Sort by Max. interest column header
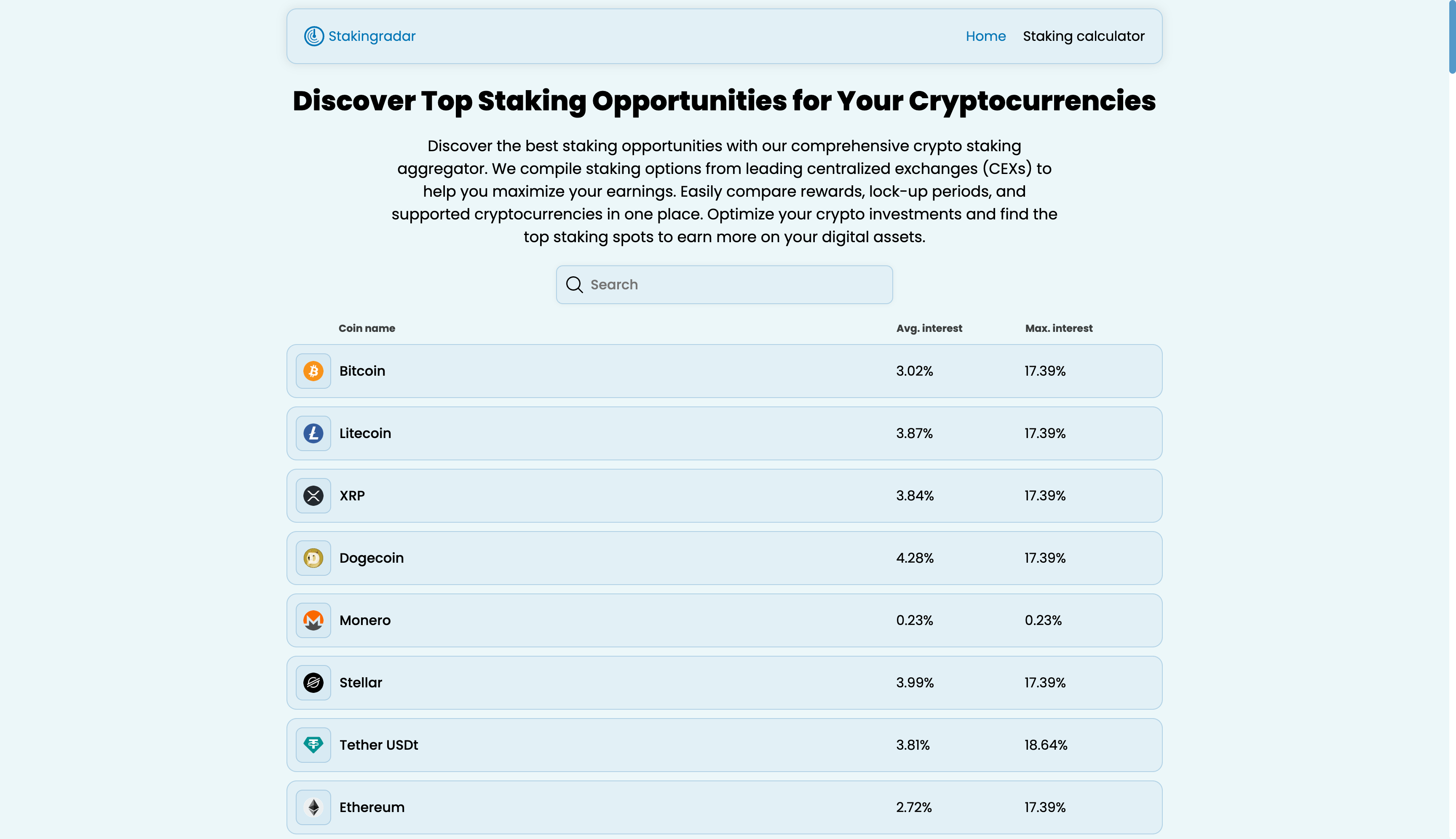Viewport: 1456px width, 839px height. tap(1059, 329)
